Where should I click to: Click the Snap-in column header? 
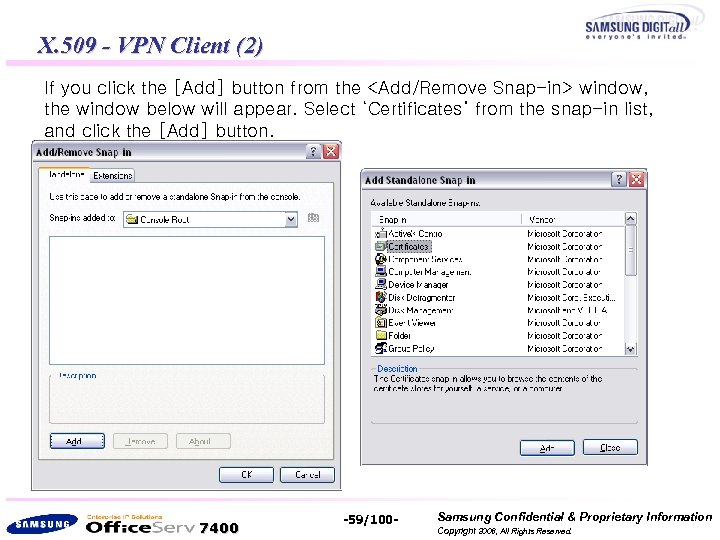446,219
